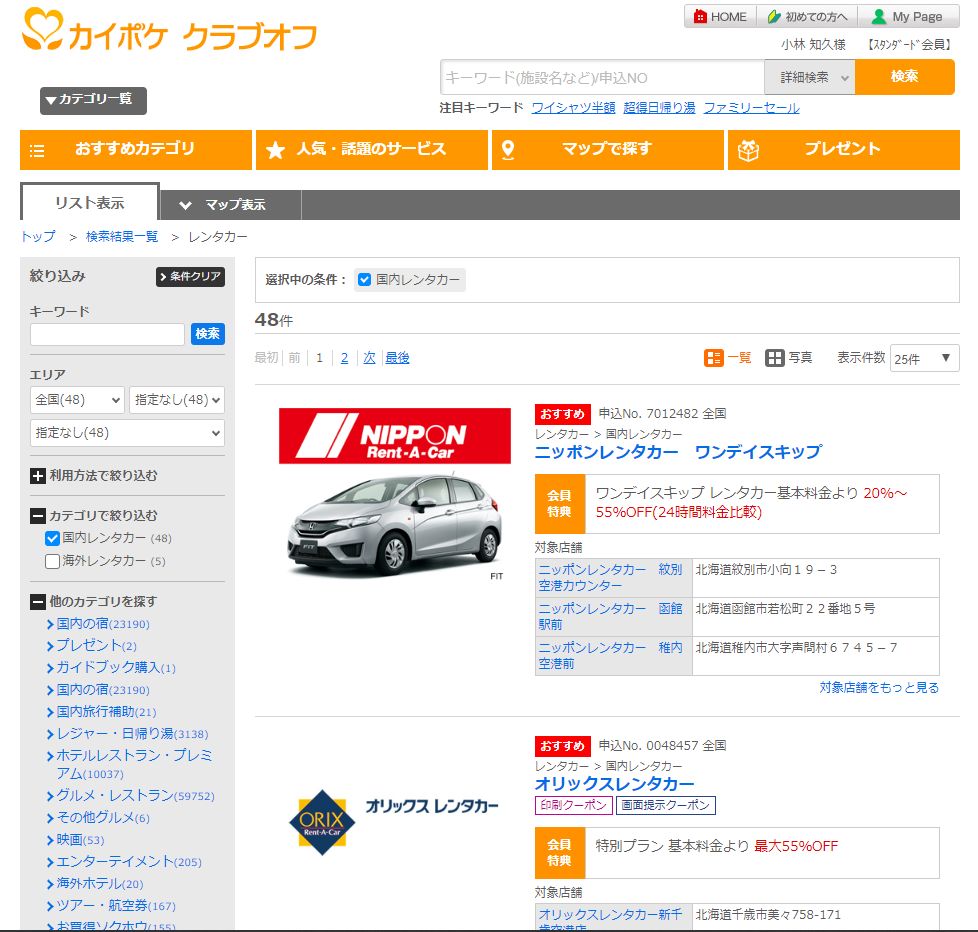This screenshot has height=932, width=978.
Task: Click the HOME house icon
Action: pyautogui.click(x=700, y=17)
